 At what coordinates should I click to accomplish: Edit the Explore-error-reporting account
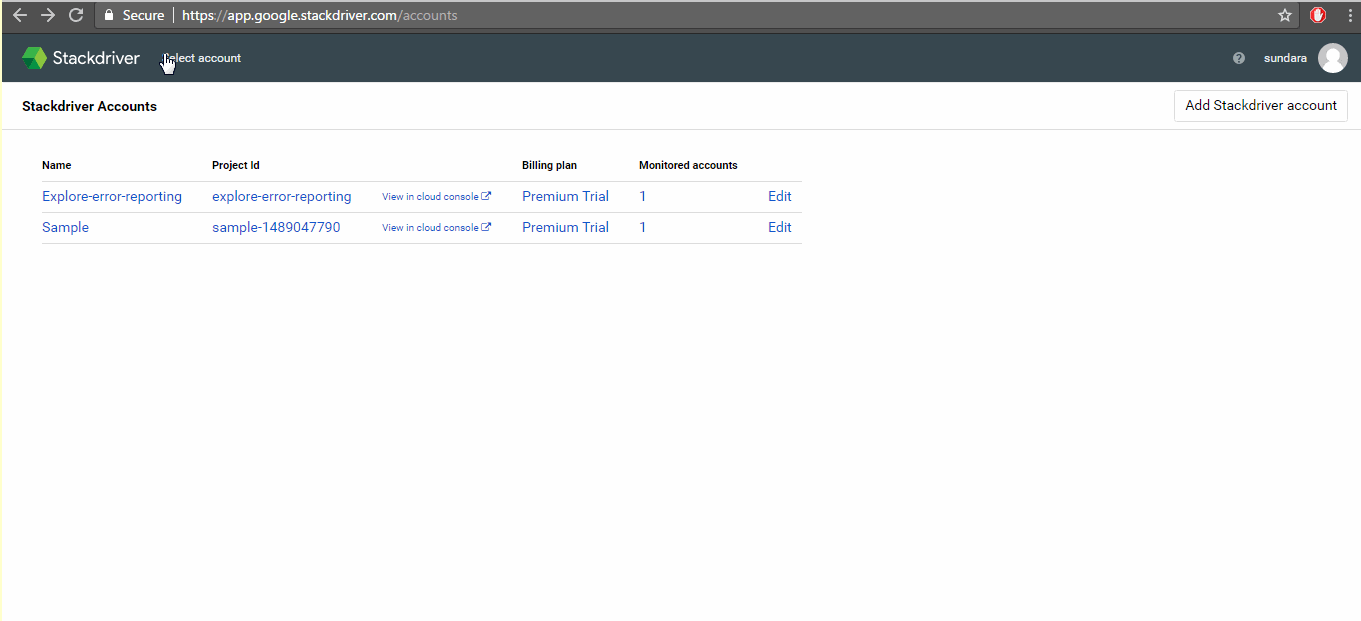[x=780, y=196]
